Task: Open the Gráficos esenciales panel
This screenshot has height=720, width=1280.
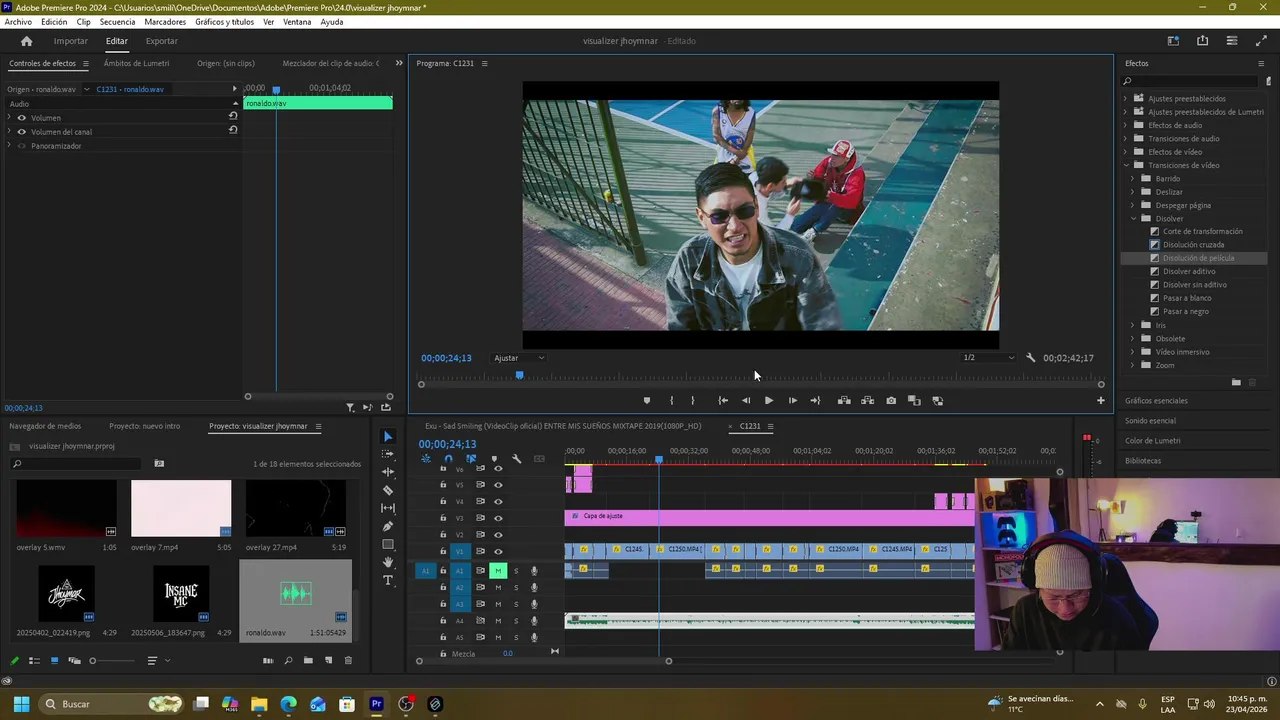Action: click(1156, 400)
